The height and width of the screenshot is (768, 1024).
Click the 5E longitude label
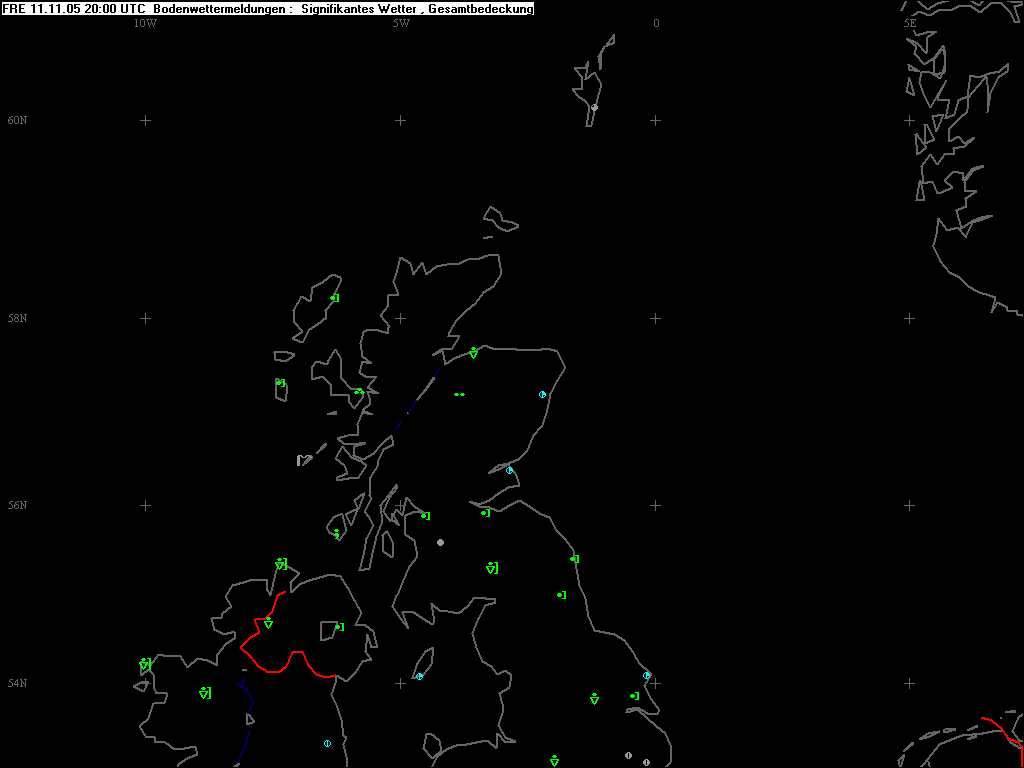(910, 24)
